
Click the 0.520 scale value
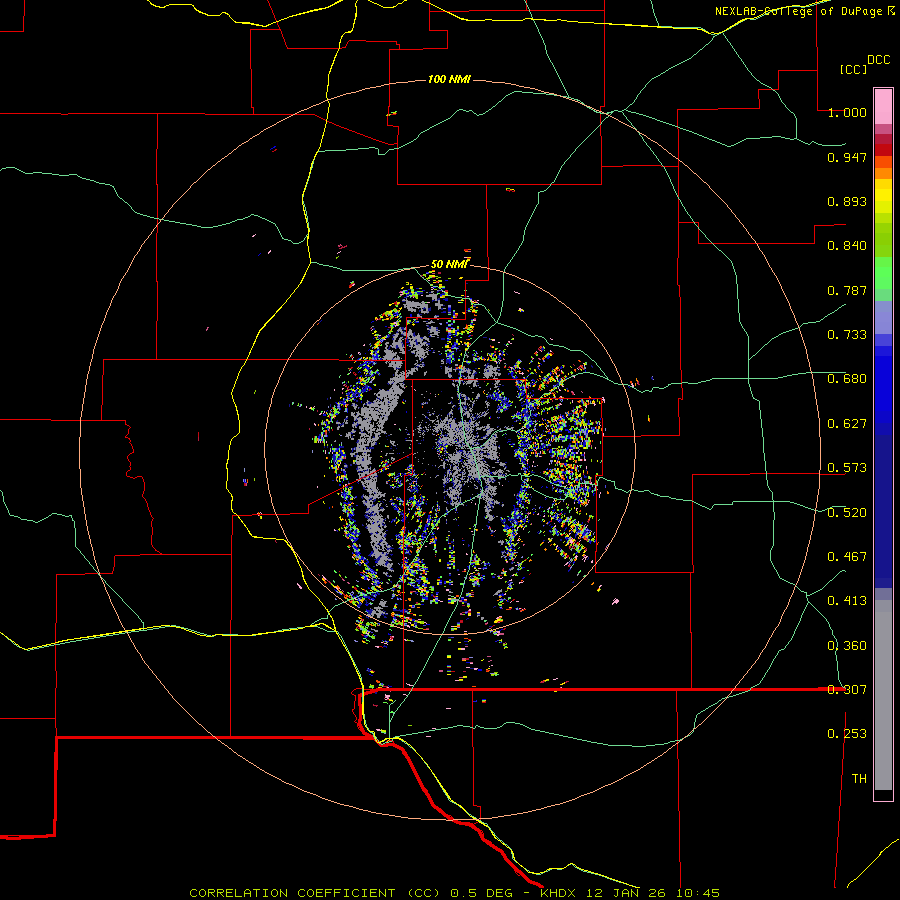[x=847, y=513]
